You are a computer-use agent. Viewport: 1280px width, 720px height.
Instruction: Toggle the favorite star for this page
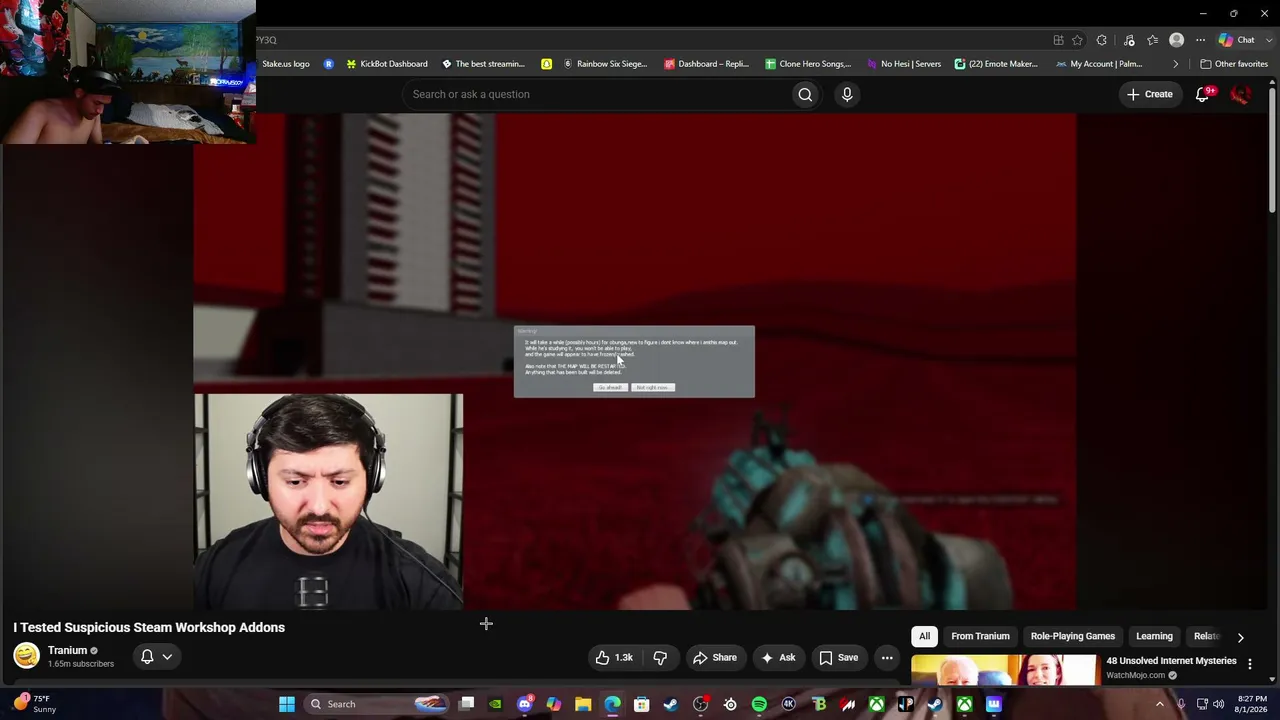pyautogui.click(x=1077, y=40)
